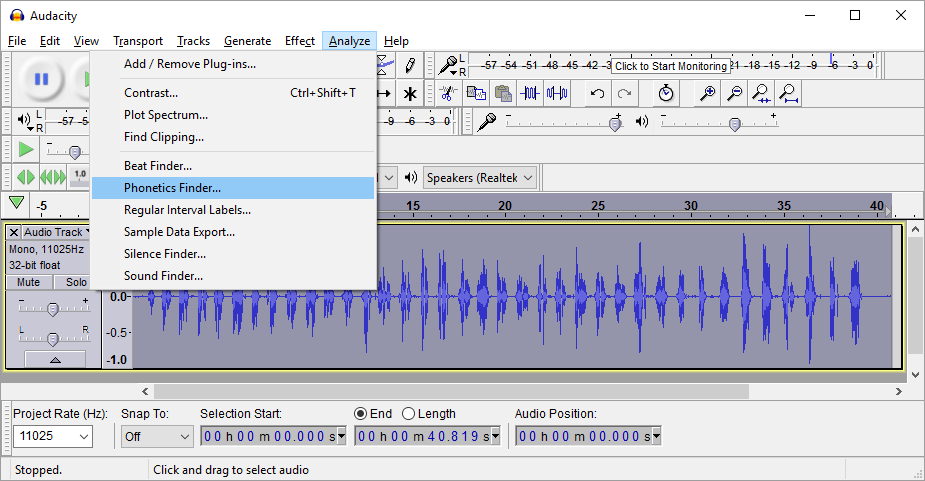Choose Add / Remove Plug-ins... entry

tap(233, 64)
